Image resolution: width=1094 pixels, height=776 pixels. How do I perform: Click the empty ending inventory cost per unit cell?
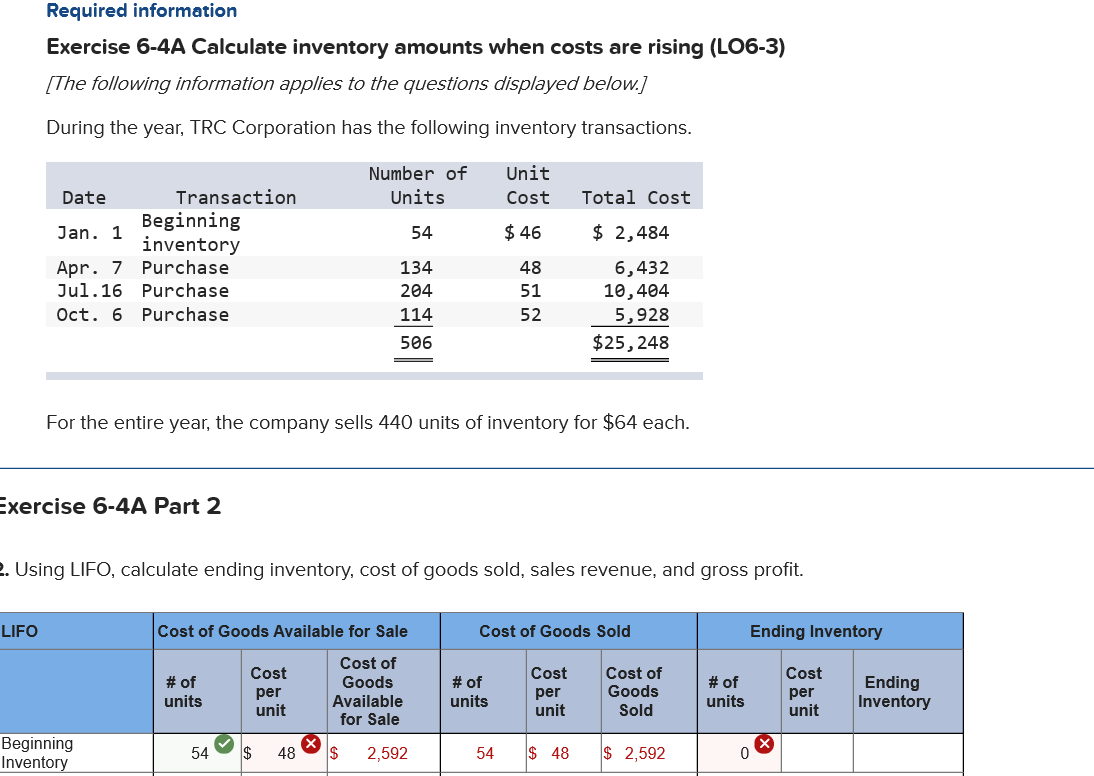(817, 753)
